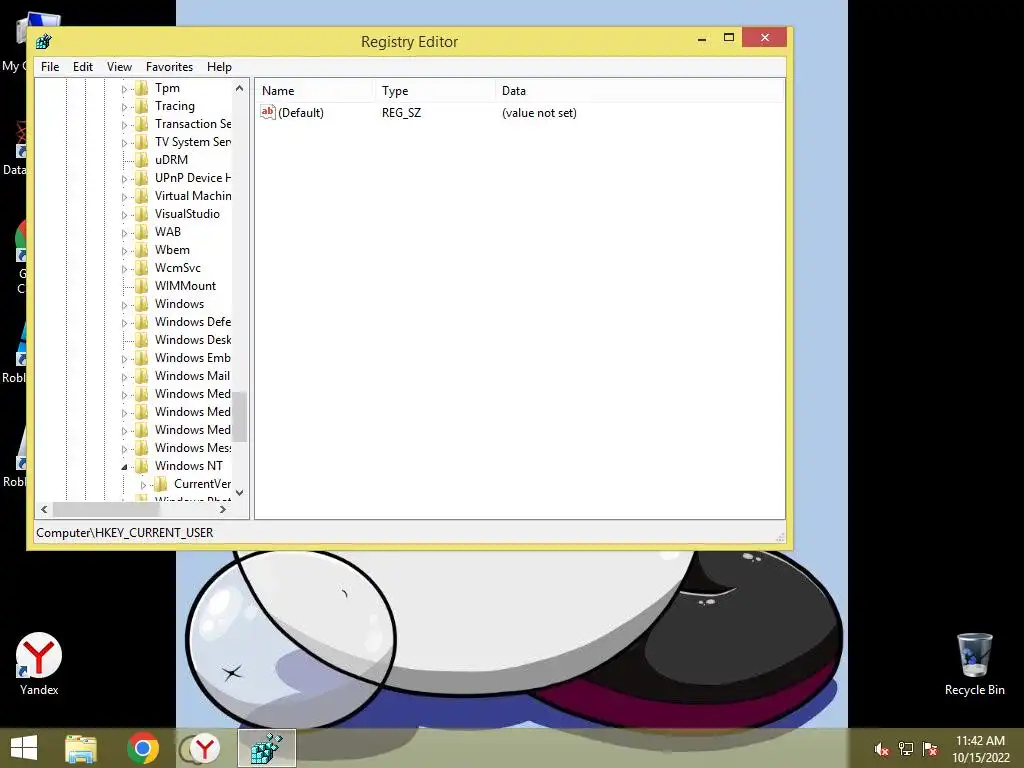Sort values by the Data column header
Image resolution: width=1024 pixels, height=768 pixels.
tap(640, 91)
